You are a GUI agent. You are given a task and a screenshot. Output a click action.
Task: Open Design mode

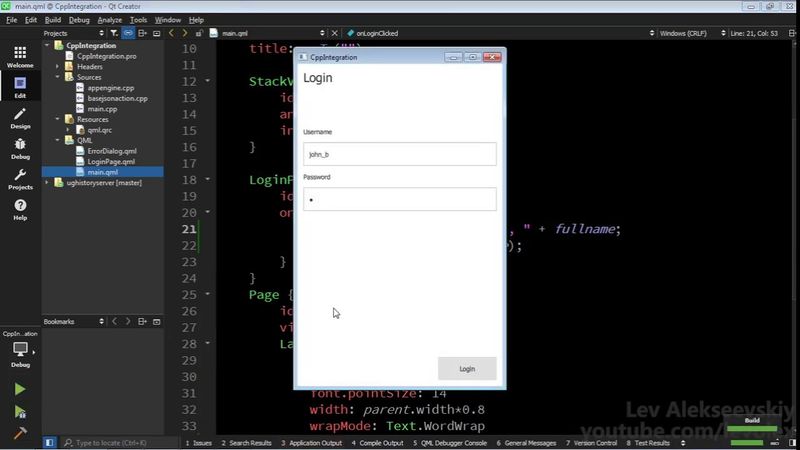[20, 118]
